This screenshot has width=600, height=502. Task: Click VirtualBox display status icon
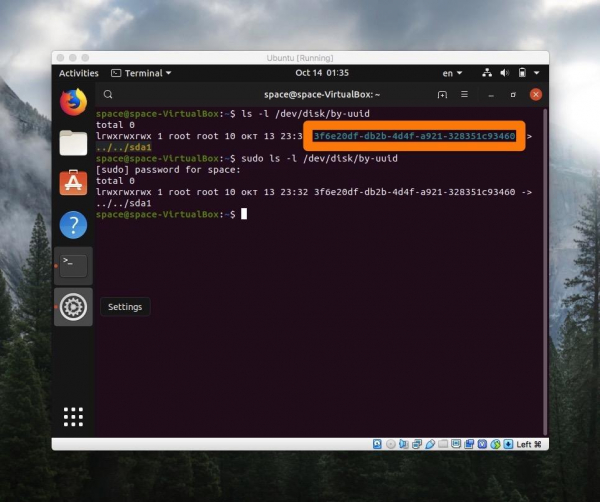[x=457, y=444]
